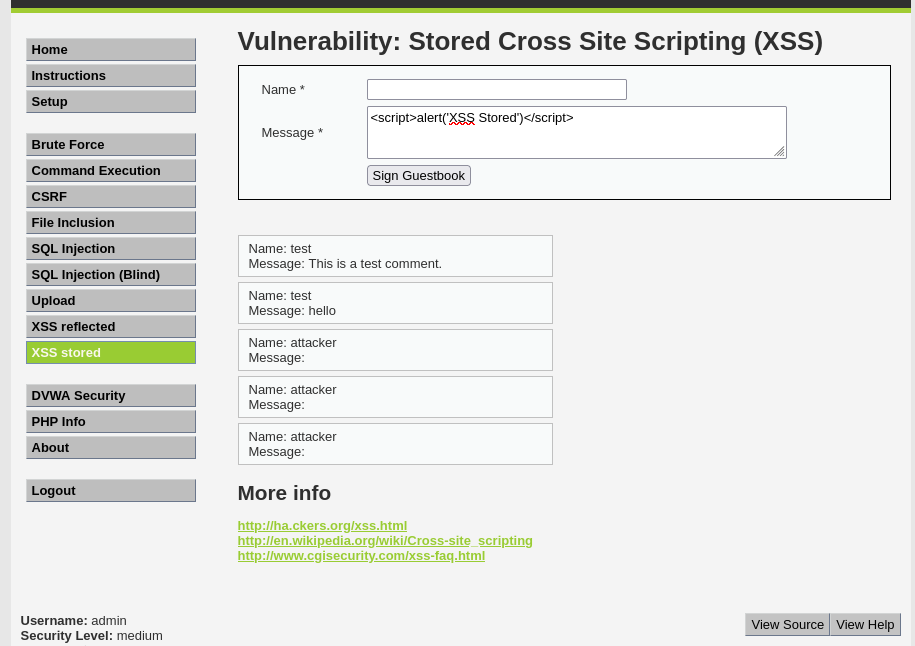Click the 'Username: admin' status text
The height and width of the screenshot is (646, 915).
coord(74,621)
